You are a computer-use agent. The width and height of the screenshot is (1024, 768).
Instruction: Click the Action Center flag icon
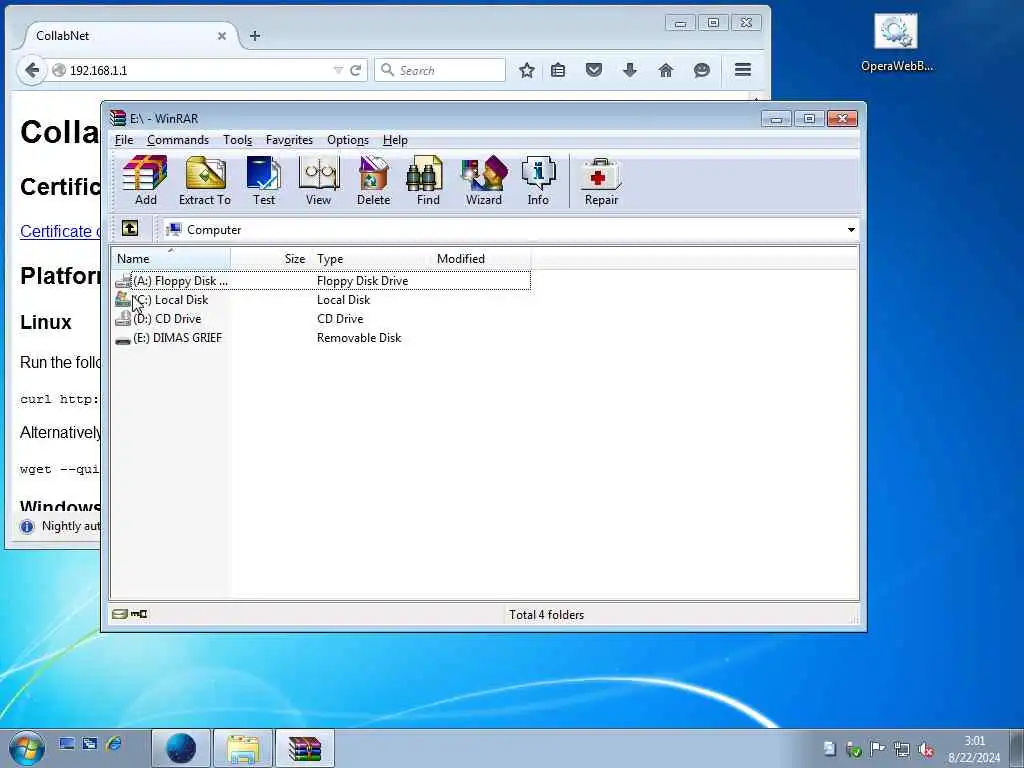[x=877, y=748]
